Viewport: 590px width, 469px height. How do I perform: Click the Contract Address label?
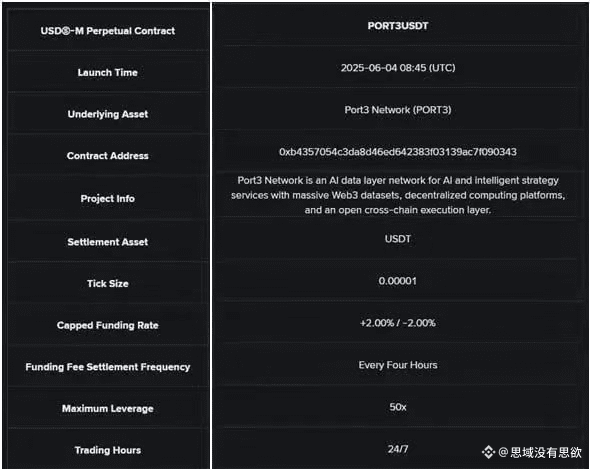108,156
